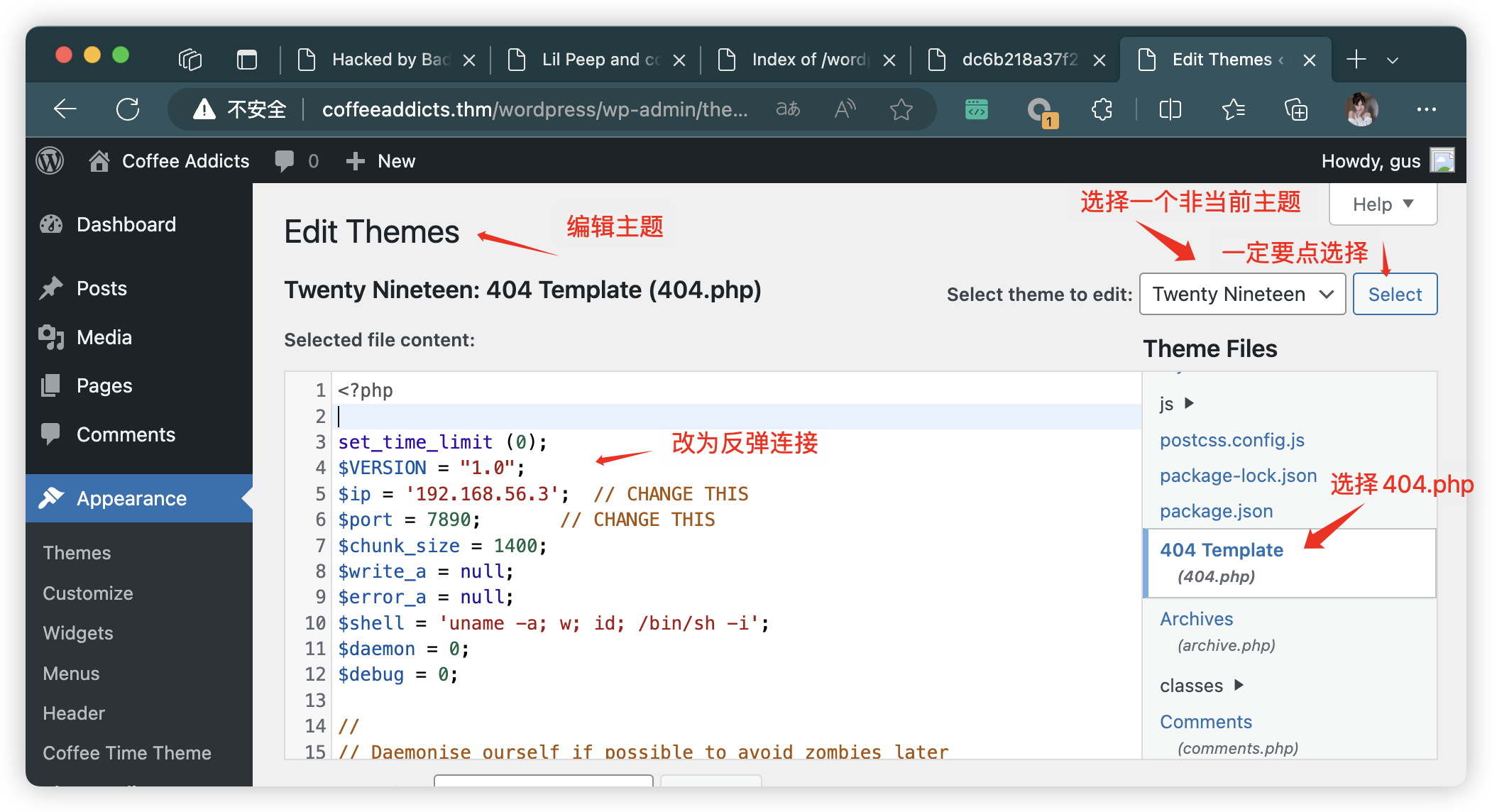Visit the Coffee Addicts site home
This screenshot has height=812, width=1492.
169,161
